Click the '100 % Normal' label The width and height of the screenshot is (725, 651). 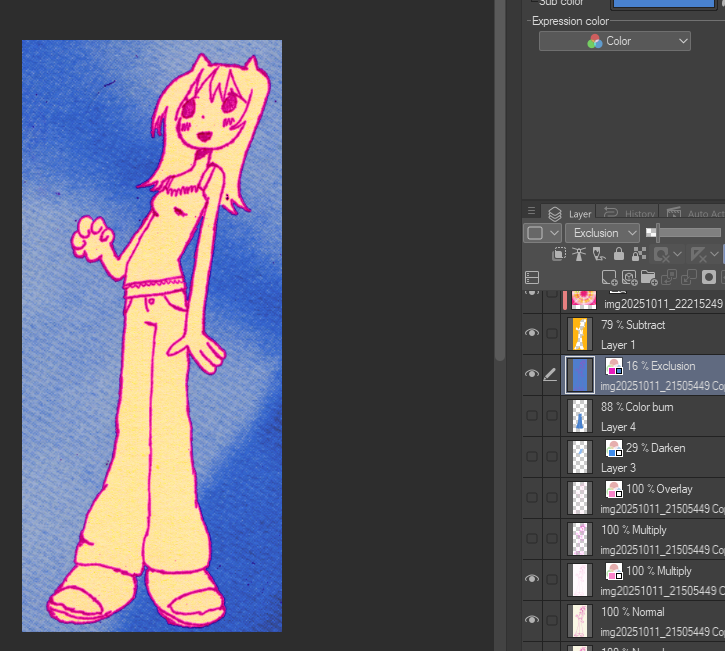(x=632, y=612)
